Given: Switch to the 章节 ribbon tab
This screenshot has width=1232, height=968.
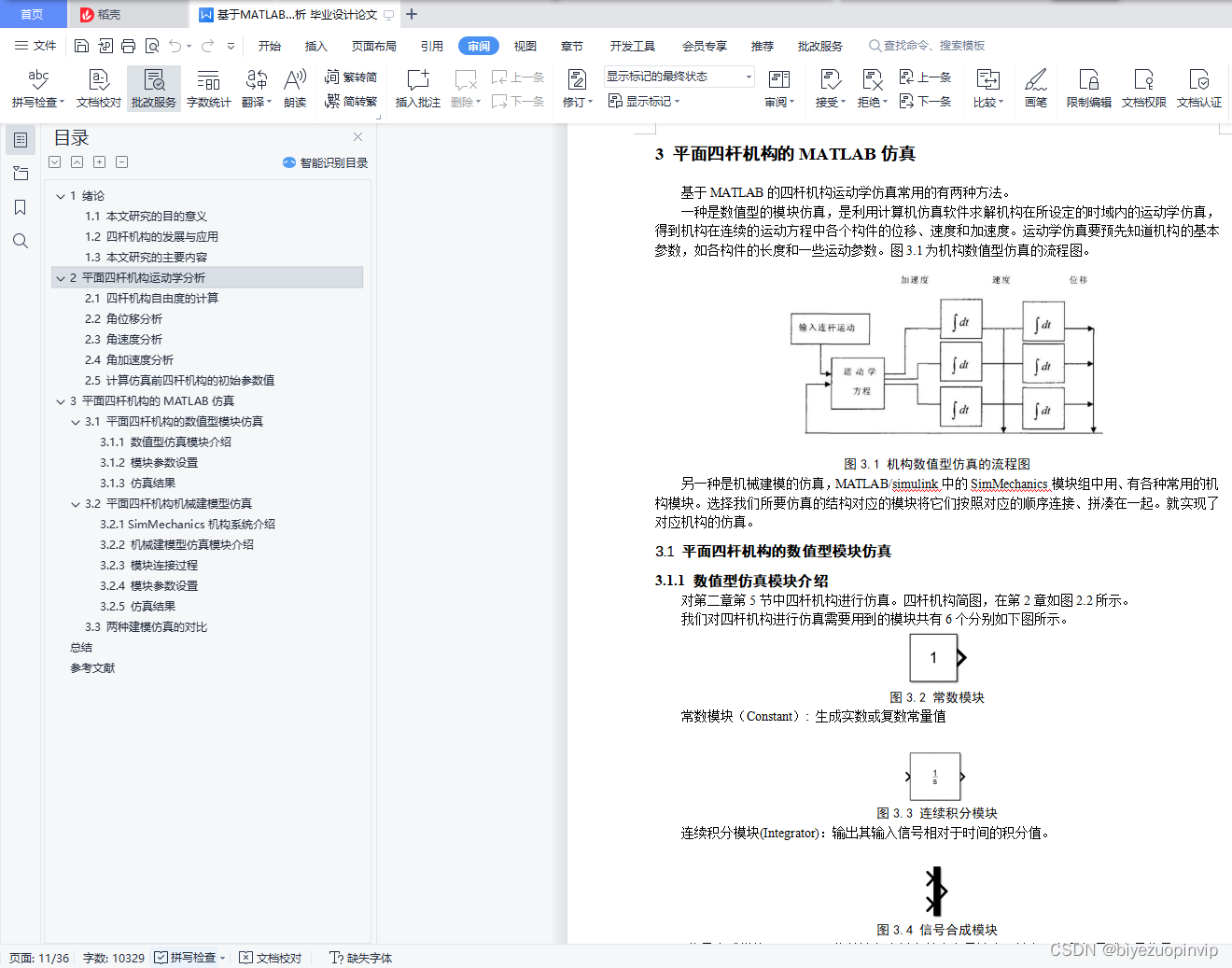Looking at the screenshot, I should pos(572,46).
